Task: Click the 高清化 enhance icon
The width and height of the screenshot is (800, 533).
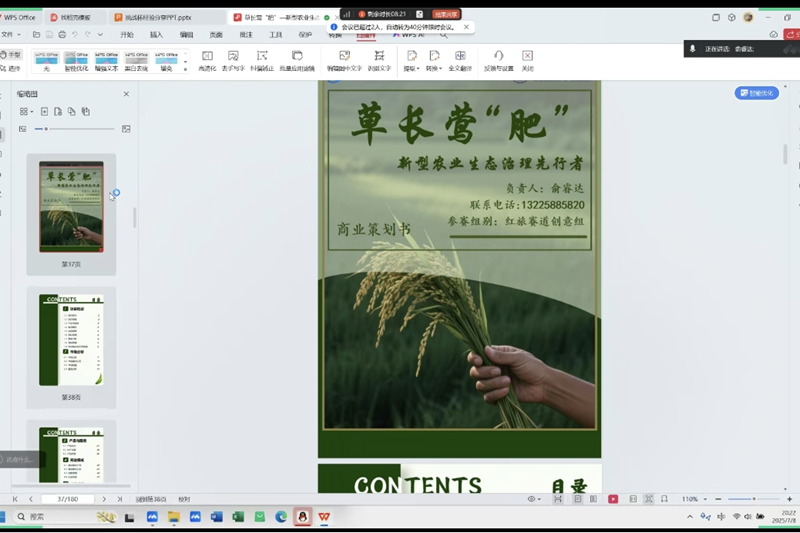Action: coord(207,60)
